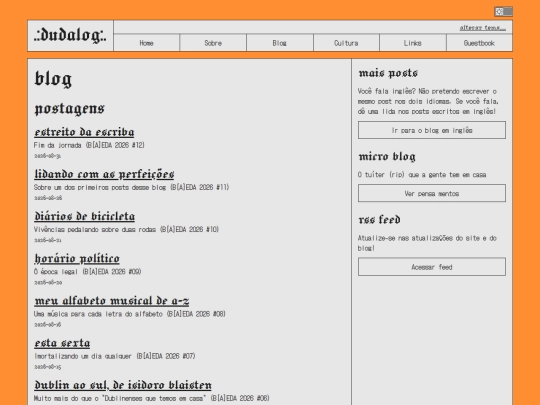Click text 'Muito mais do que o Dublinenses'
540x405 pixels.
click(120, 398)
